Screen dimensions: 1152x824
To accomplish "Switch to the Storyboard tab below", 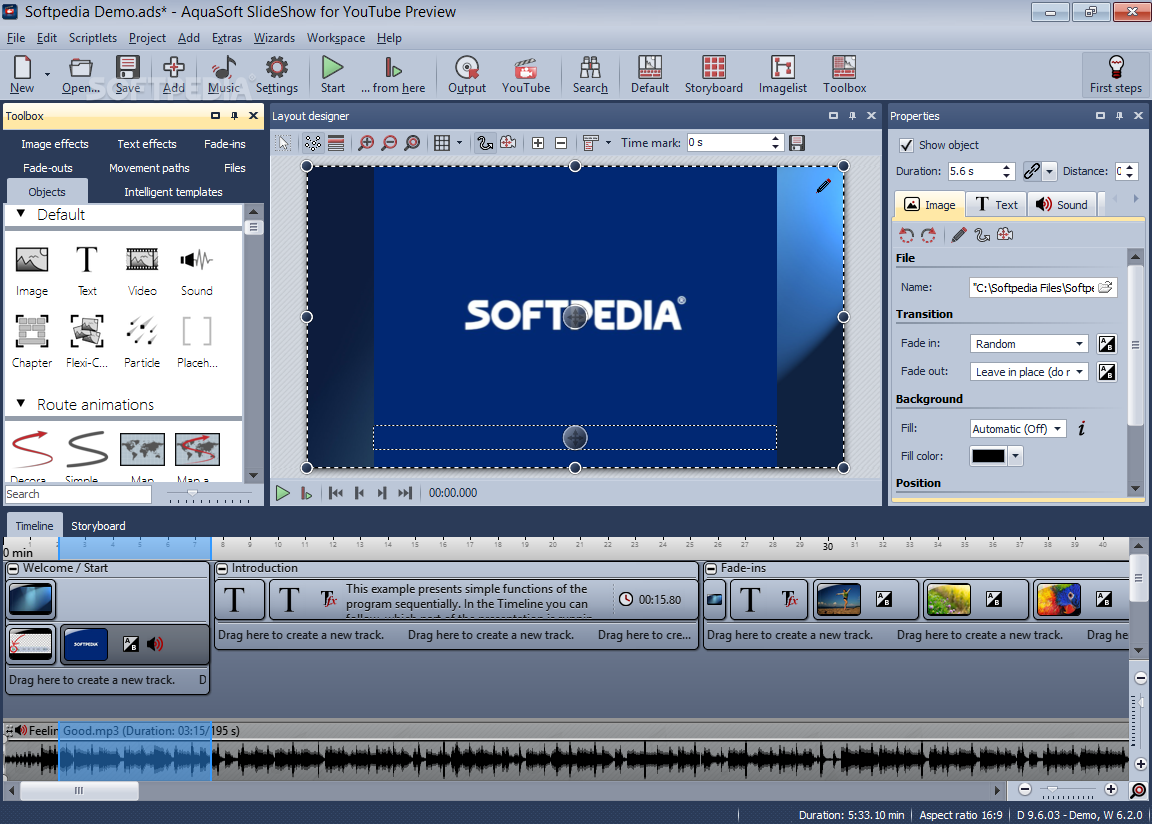I will 98,526.
